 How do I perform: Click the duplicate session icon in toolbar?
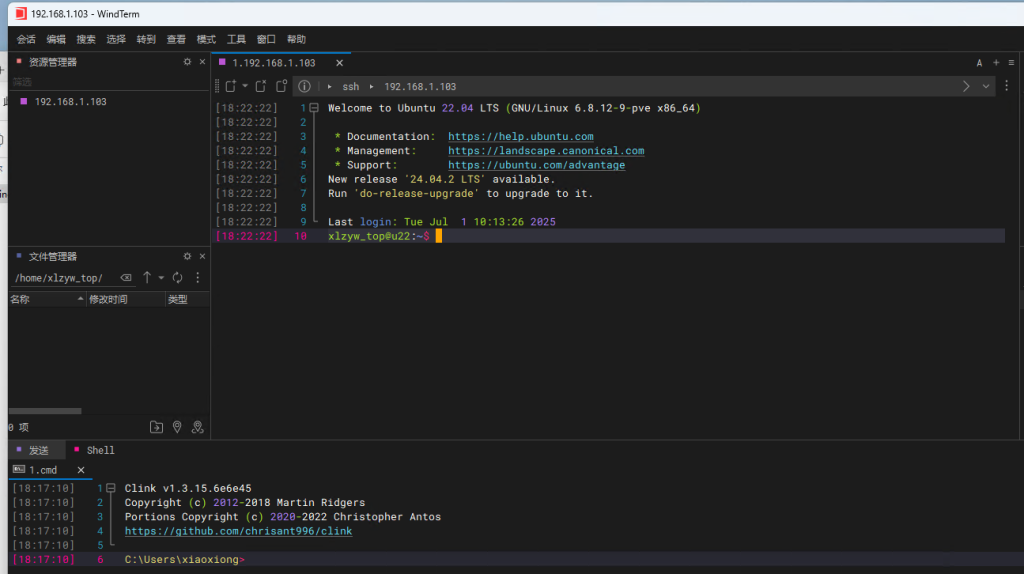point(281,86)
